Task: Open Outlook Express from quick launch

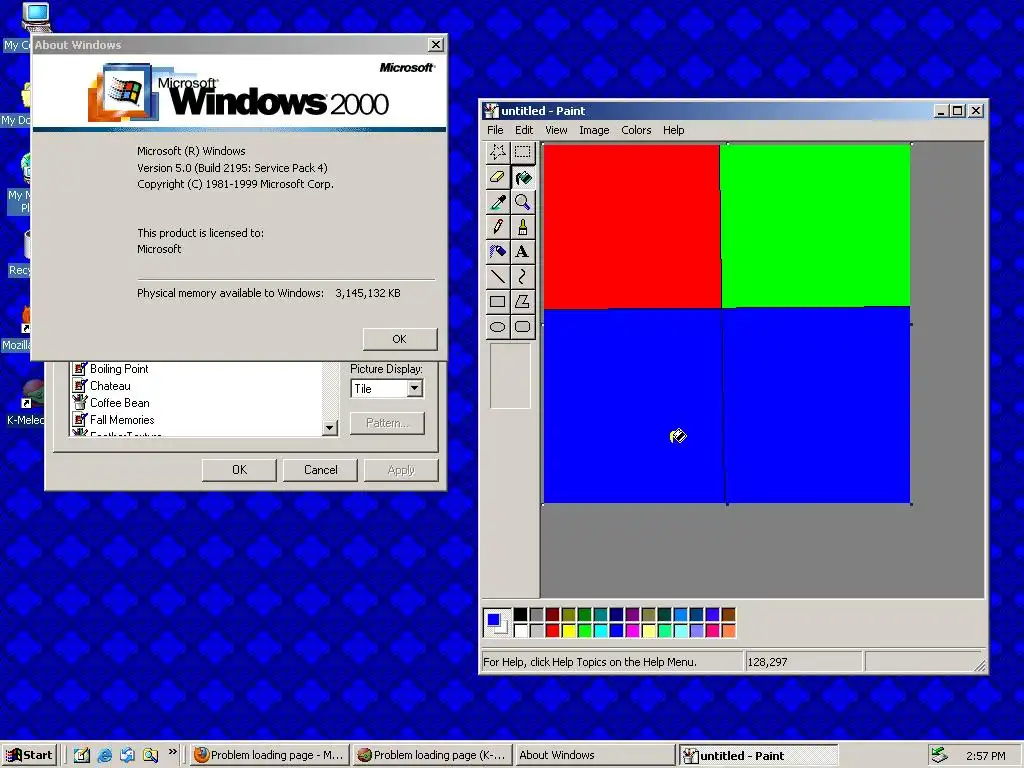Action: [127, 755]
